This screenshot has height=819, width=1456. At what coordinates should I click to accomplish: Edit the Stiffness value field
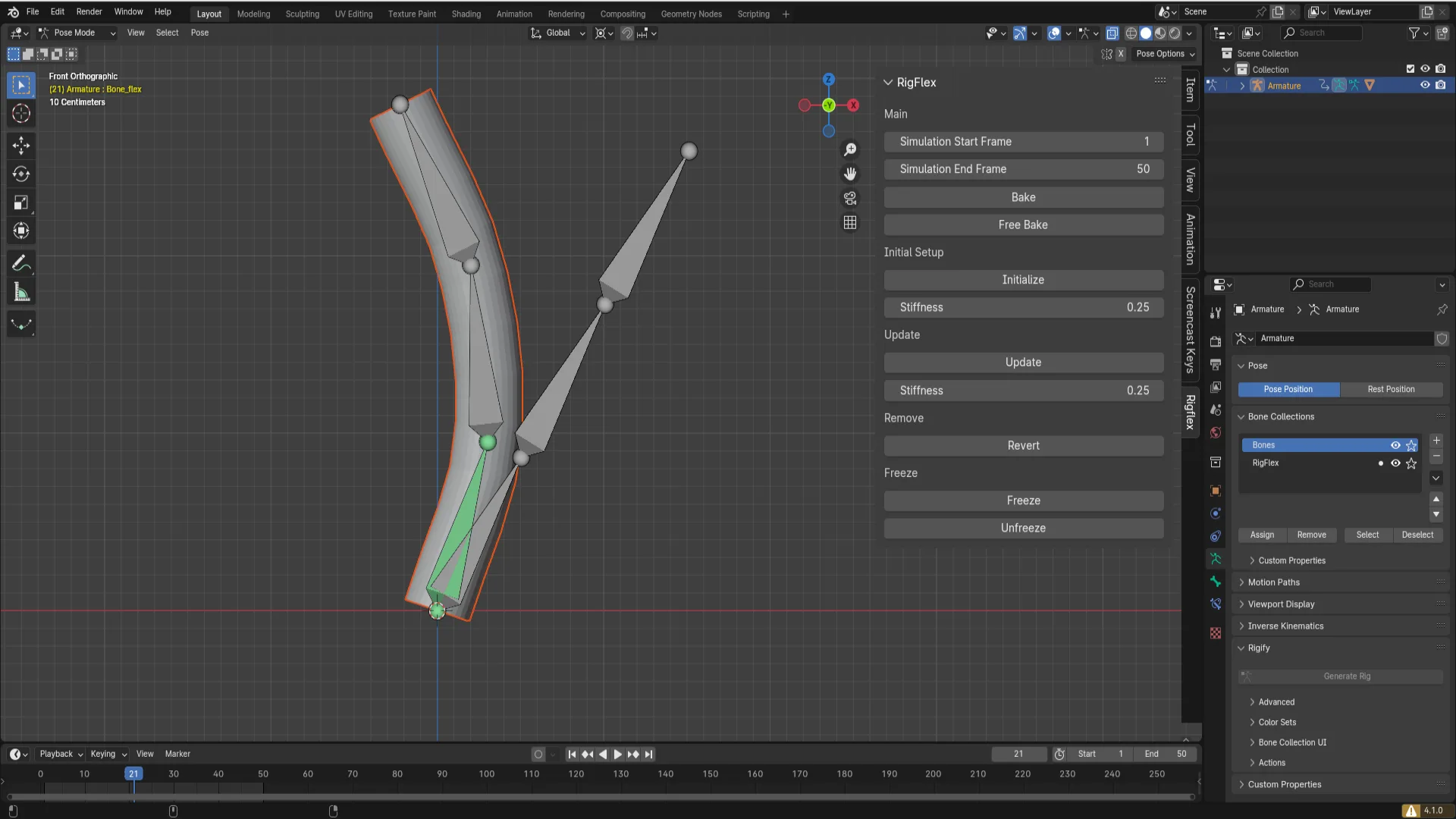(1023, 307)
